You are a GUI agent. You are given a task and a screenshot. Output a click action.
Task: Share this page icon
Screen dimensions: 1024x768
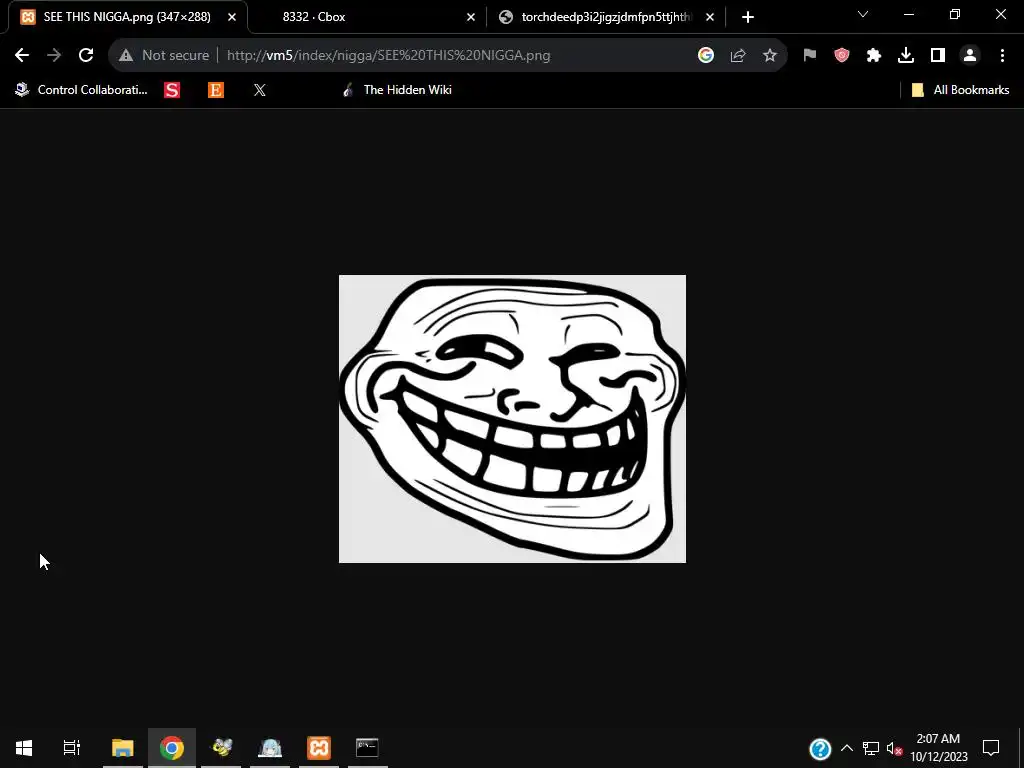click(x=738, y=56)
